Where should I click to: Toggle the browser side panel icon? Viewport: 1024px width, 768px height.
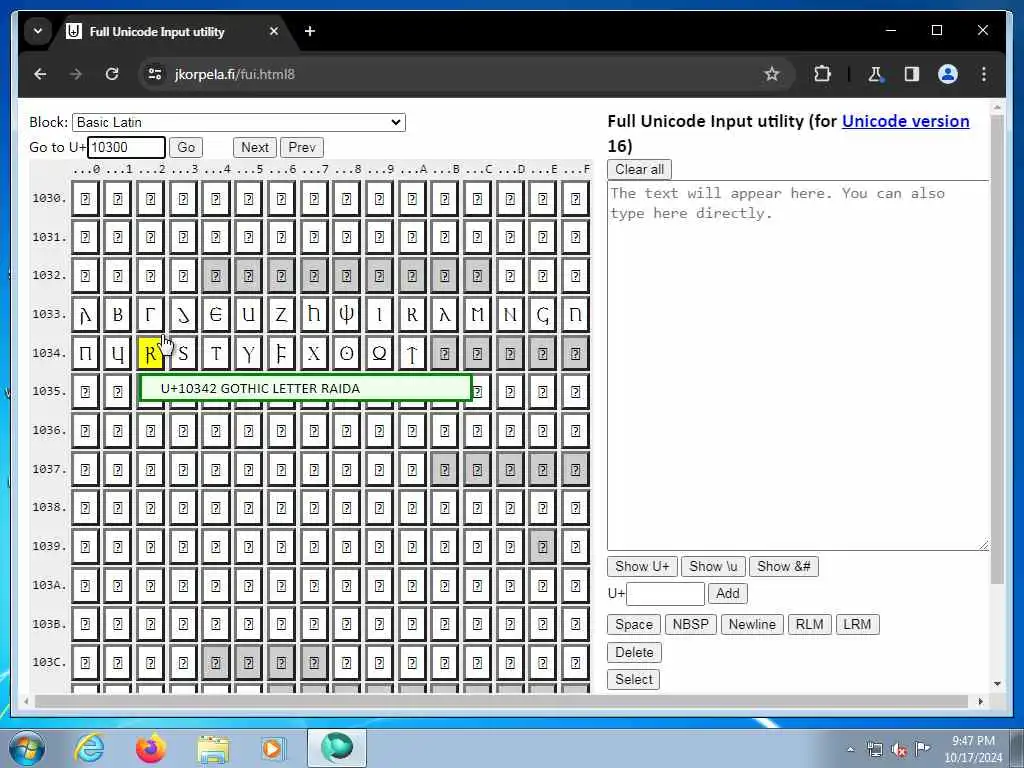coord(912,74)
